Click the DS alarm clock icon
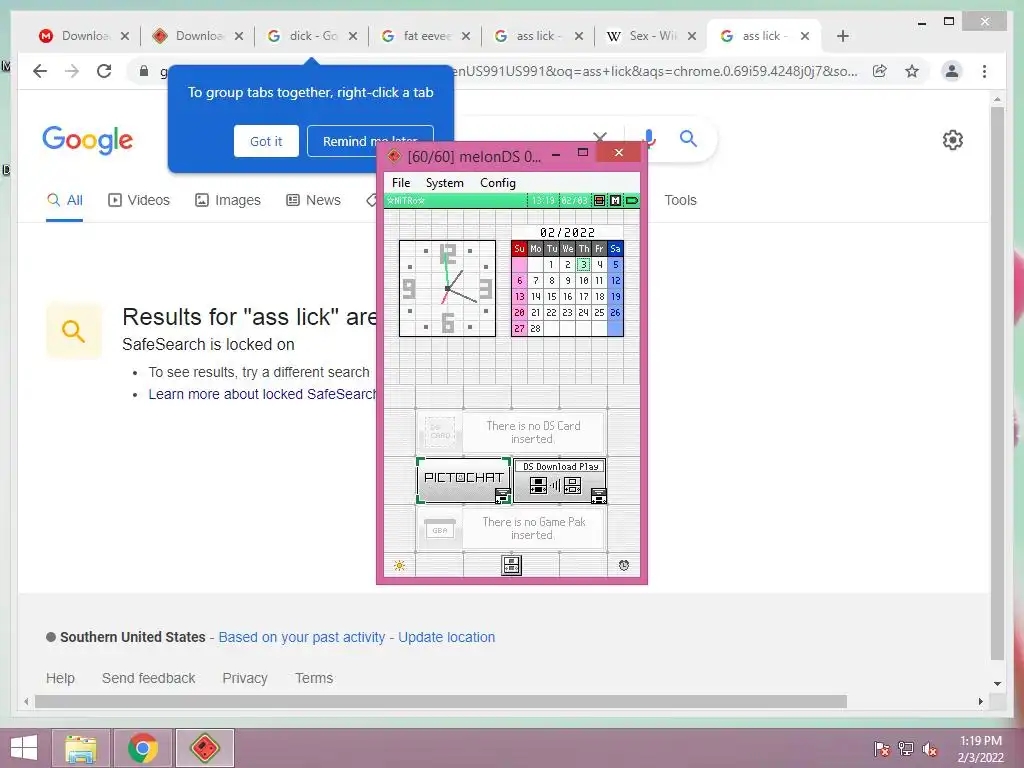This screenshot has width=1024, height=768. point(624,566)
